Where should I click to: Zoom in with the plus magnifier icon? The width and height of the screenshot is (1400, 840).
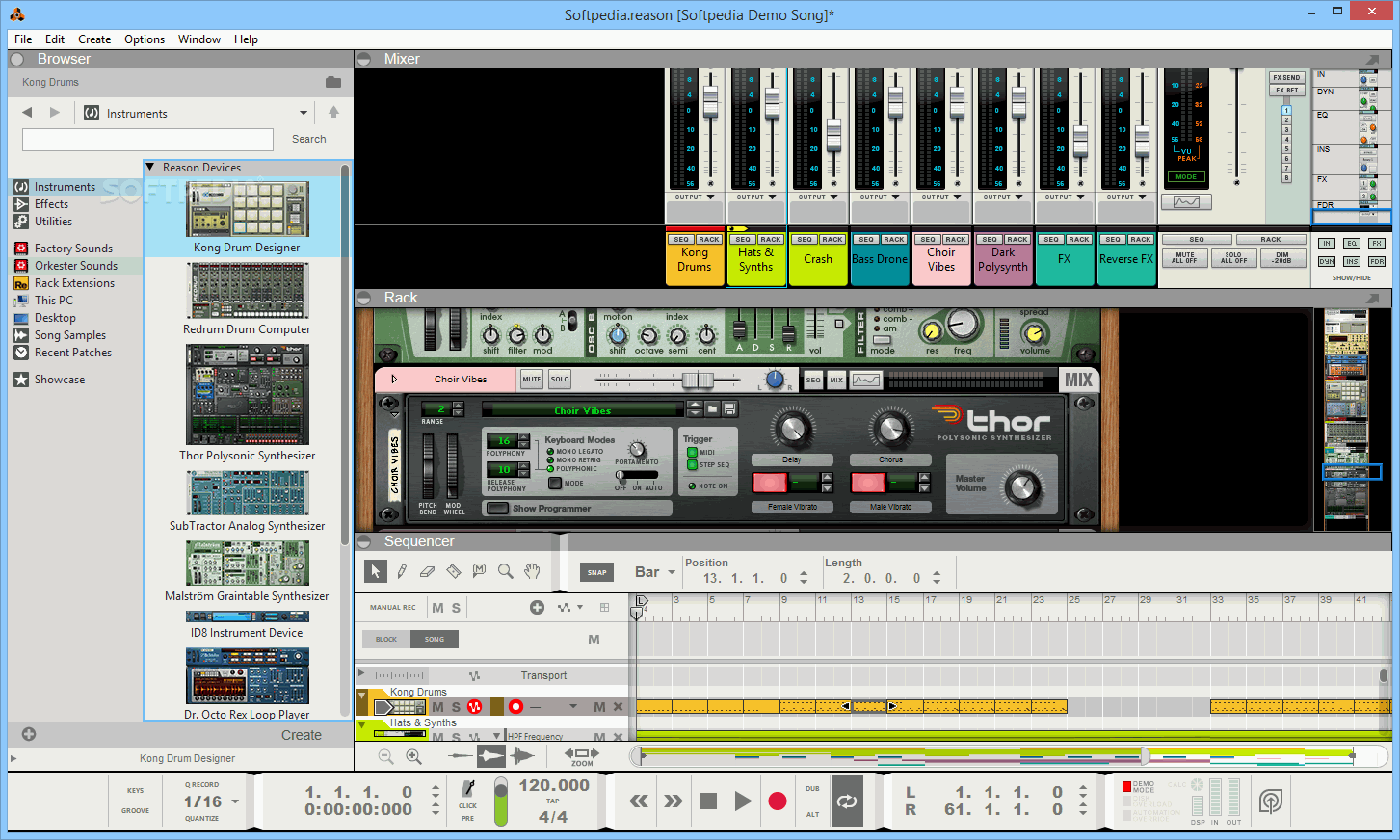point(413,756)
